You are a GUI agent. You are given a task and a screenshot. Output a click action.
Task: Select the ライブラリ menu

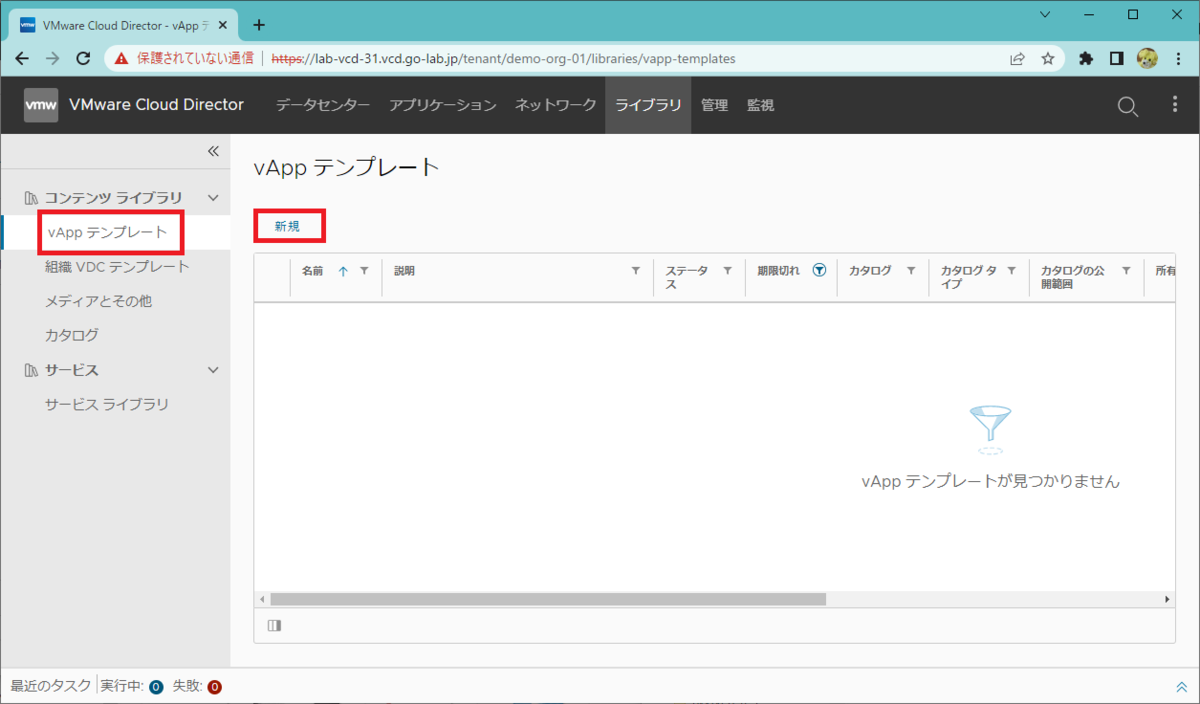(648, 105)
